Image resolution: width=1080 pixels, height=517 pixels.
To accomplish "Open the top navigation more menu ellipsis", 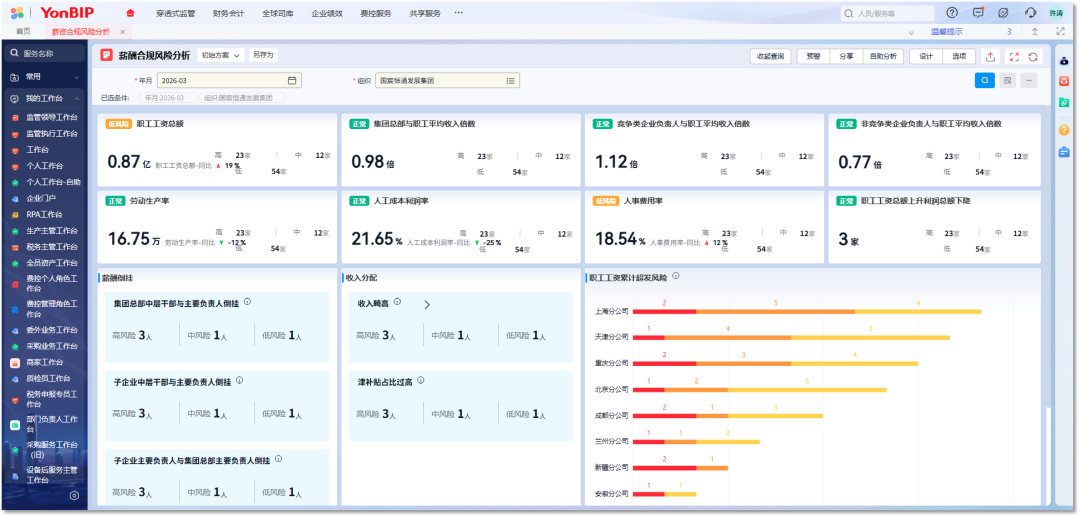I will click(x=459, y=13).
